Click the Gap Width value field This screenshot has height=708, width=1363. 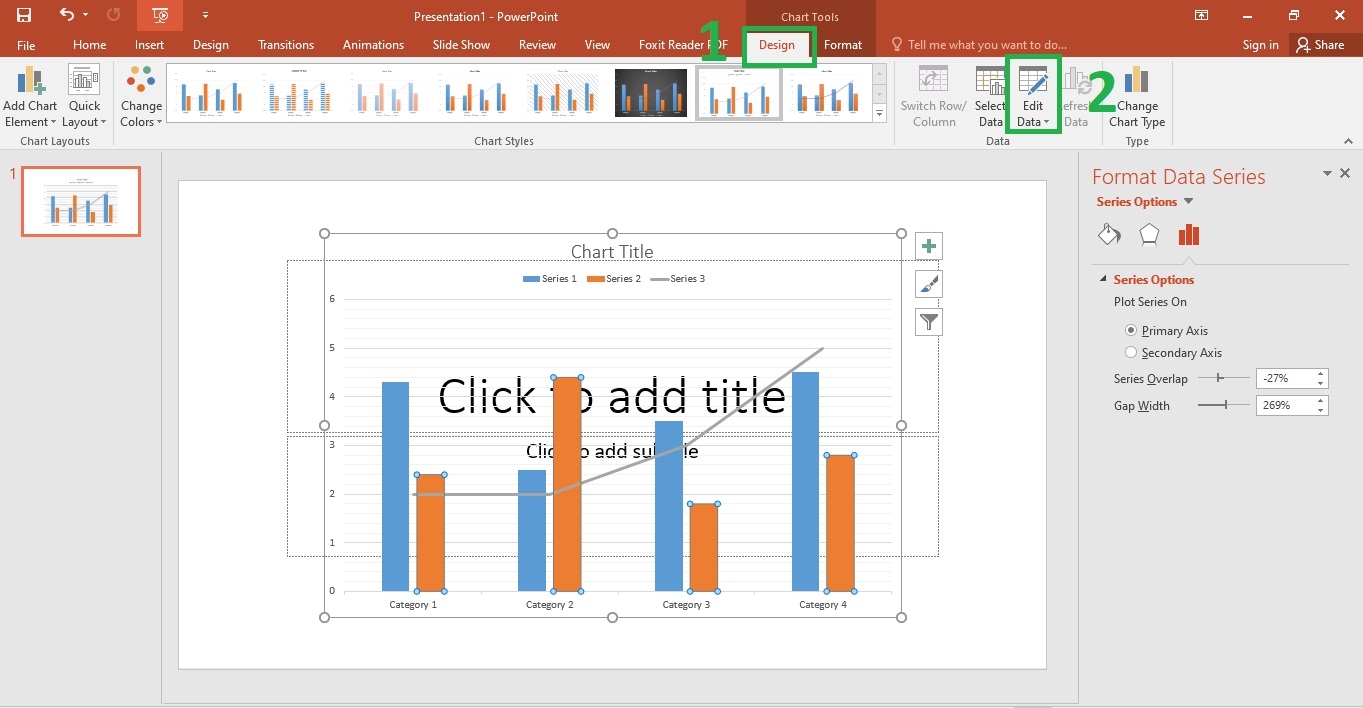pyautogui.click(x=1284, y=405)
